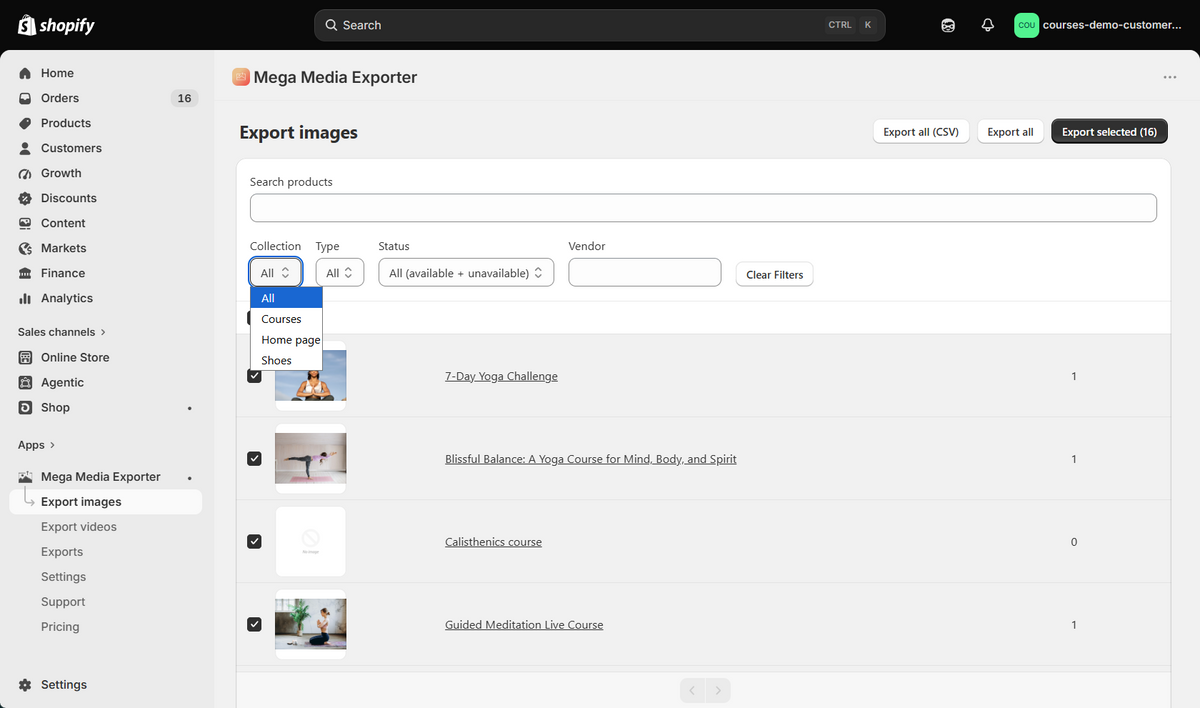Focus the Vendor input field
This screenshot has height=708, width=1200.
click(x=645, y=272)
